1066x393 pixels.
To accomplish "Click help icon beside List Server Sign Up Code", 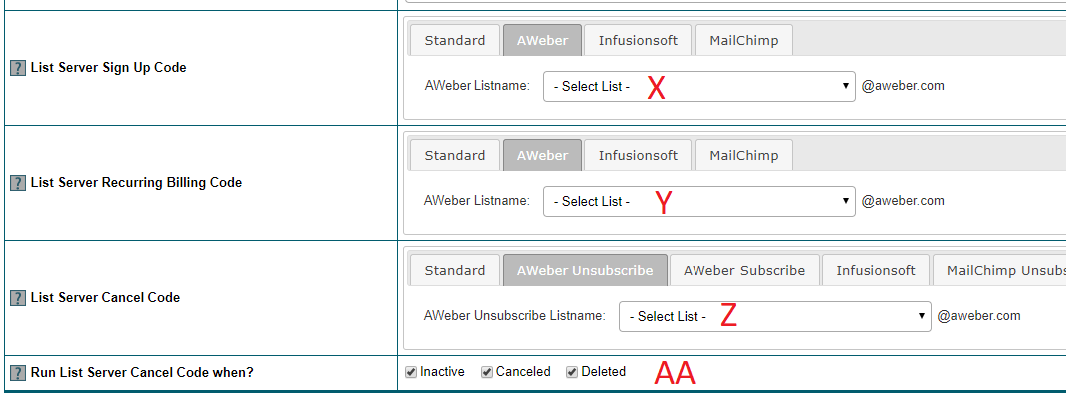I will [x=18, y=68].
